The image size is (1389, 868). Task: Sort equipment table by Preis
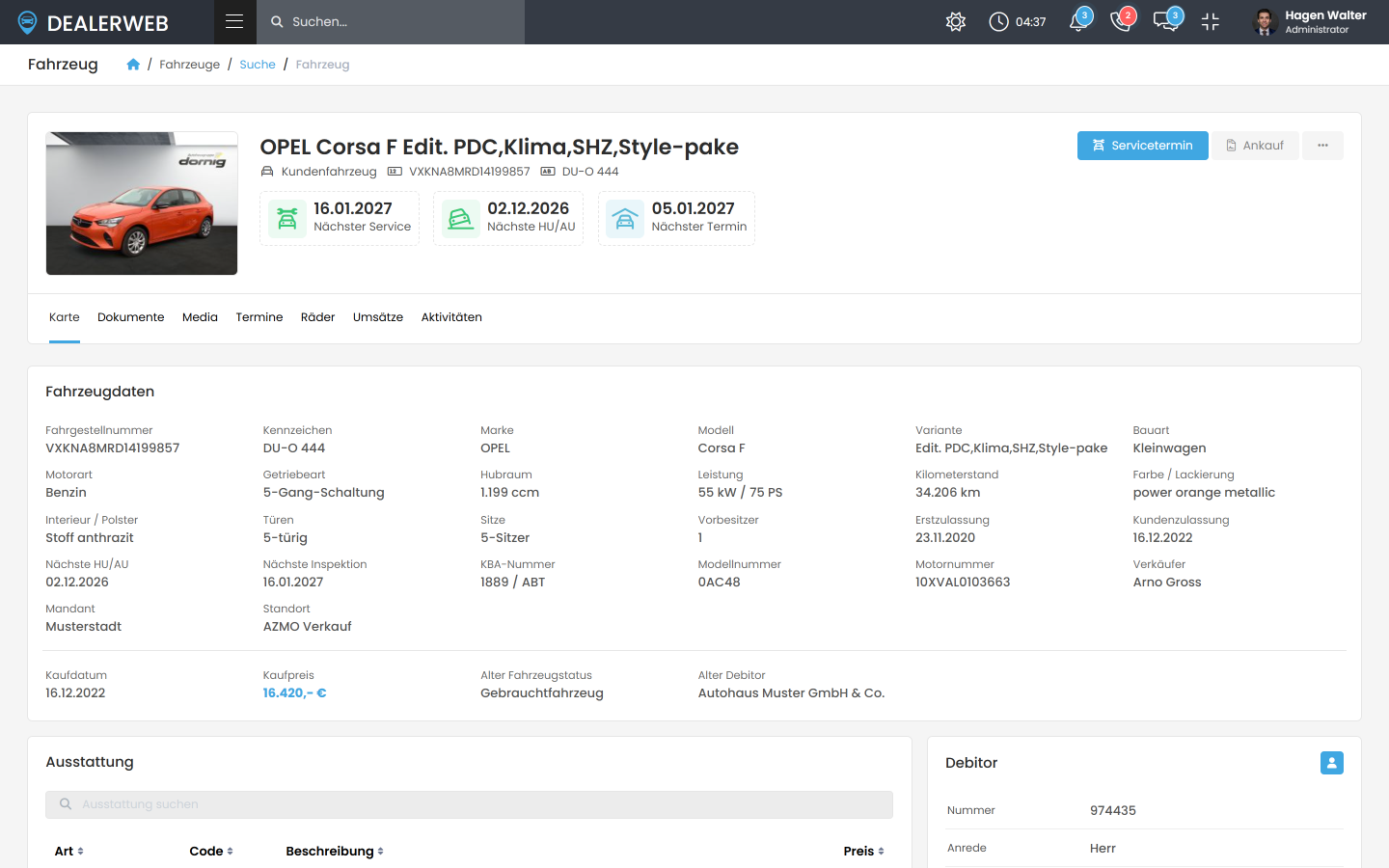coord(863,851)
